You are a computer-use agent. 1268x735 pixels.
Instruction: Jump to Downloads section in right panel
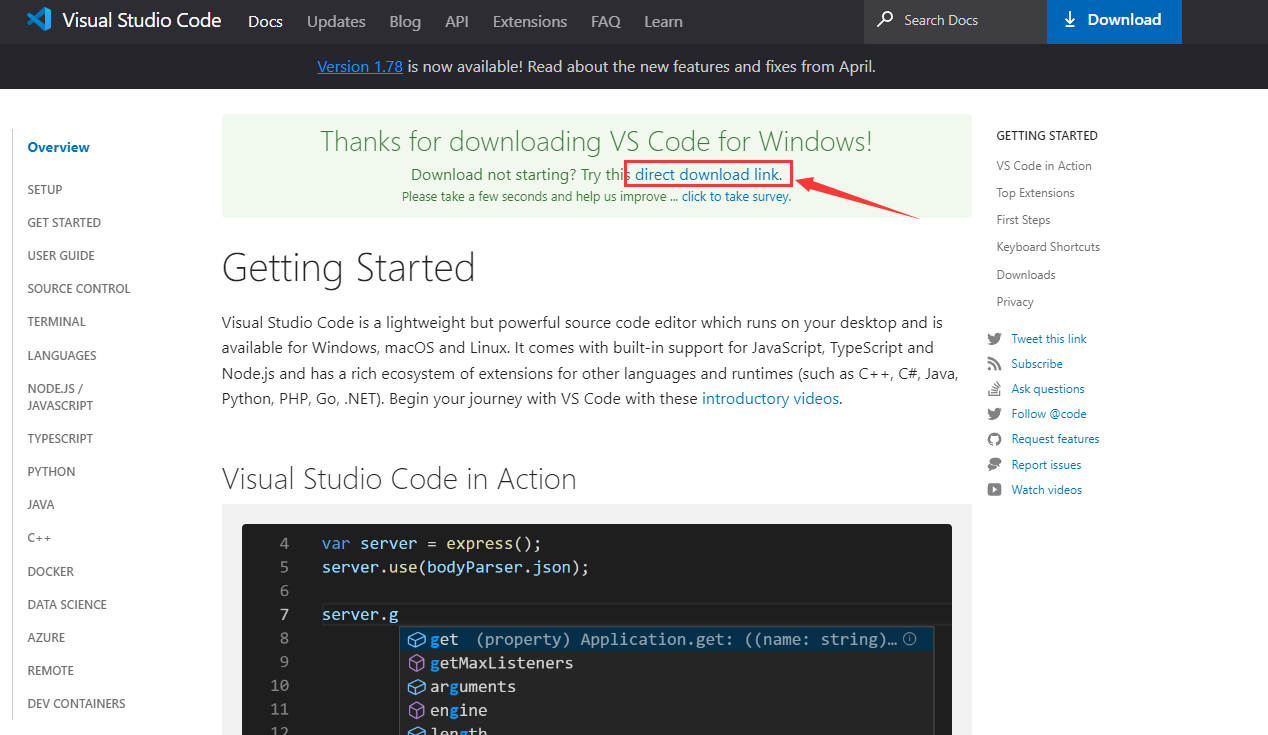[1026, 275]
